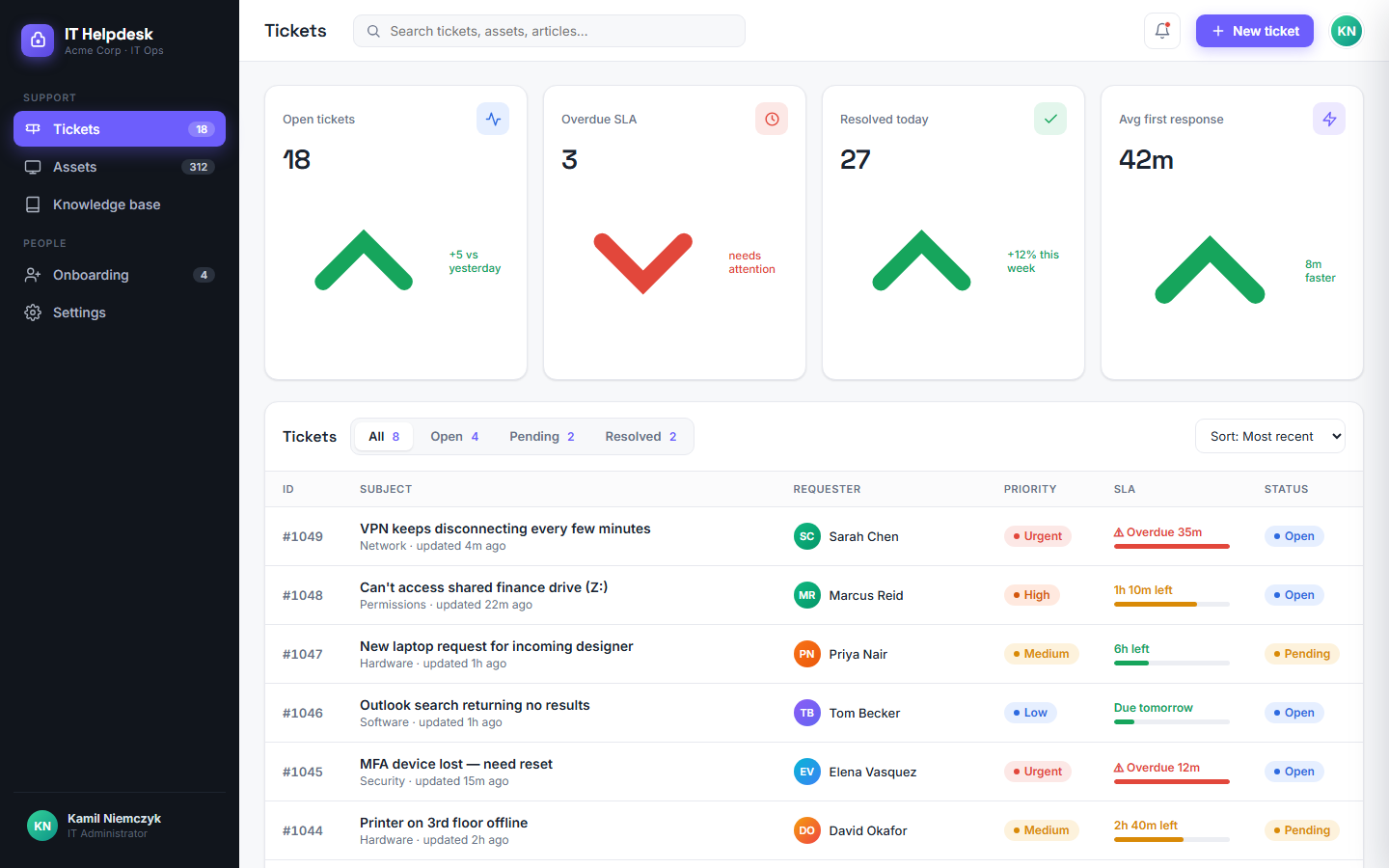Expand the Sort: Most recent dropdown

click(1269, 436)
